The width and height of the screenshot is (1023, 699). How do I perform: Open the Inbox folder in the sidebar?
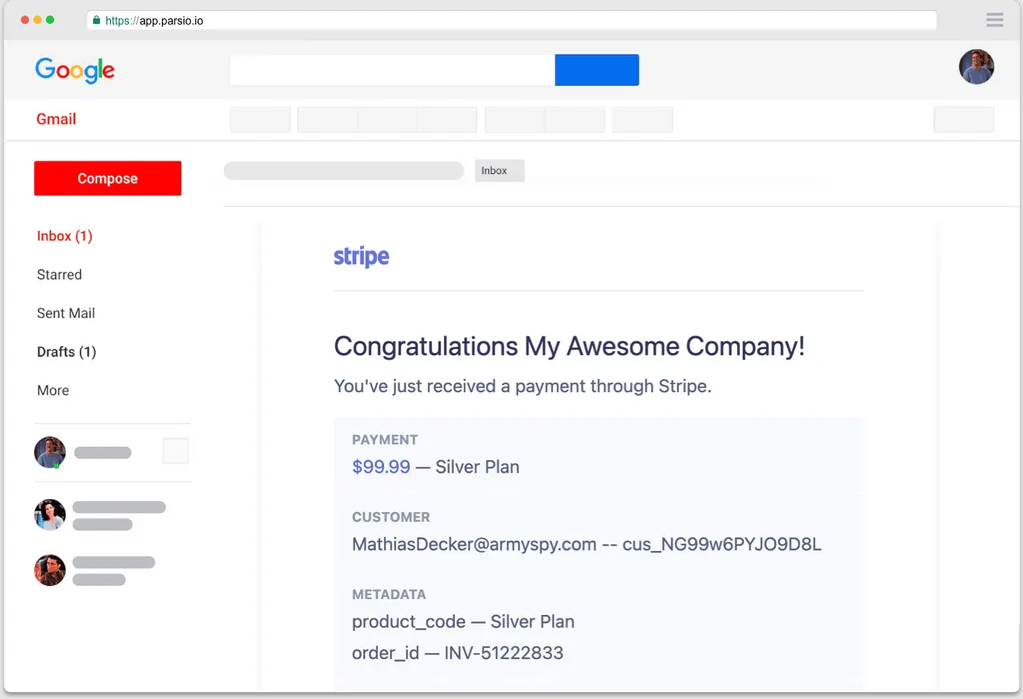[64, 235]
